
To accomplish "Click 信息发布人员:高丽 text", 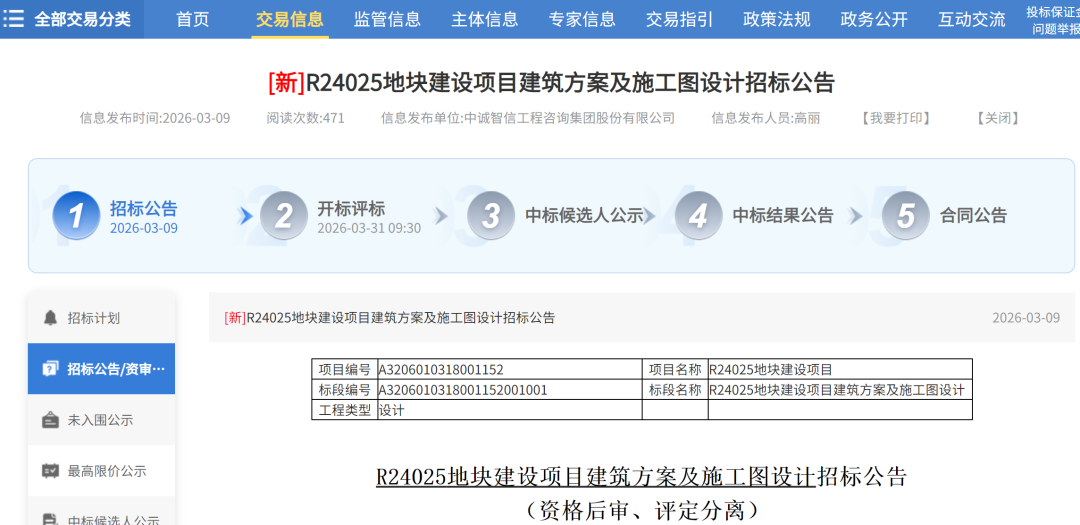I will coord(765,118).
